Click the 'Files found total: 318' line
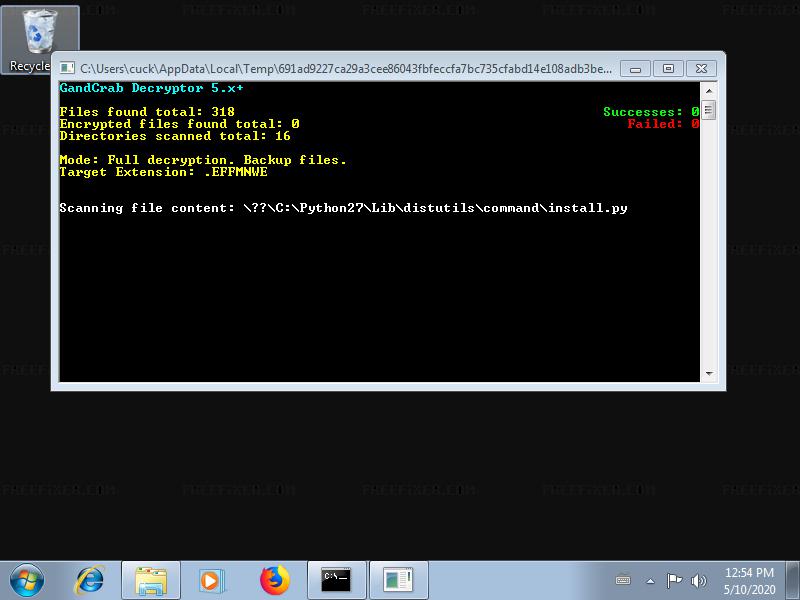This screenshot has height=600, width=800. tap(147, 112)
